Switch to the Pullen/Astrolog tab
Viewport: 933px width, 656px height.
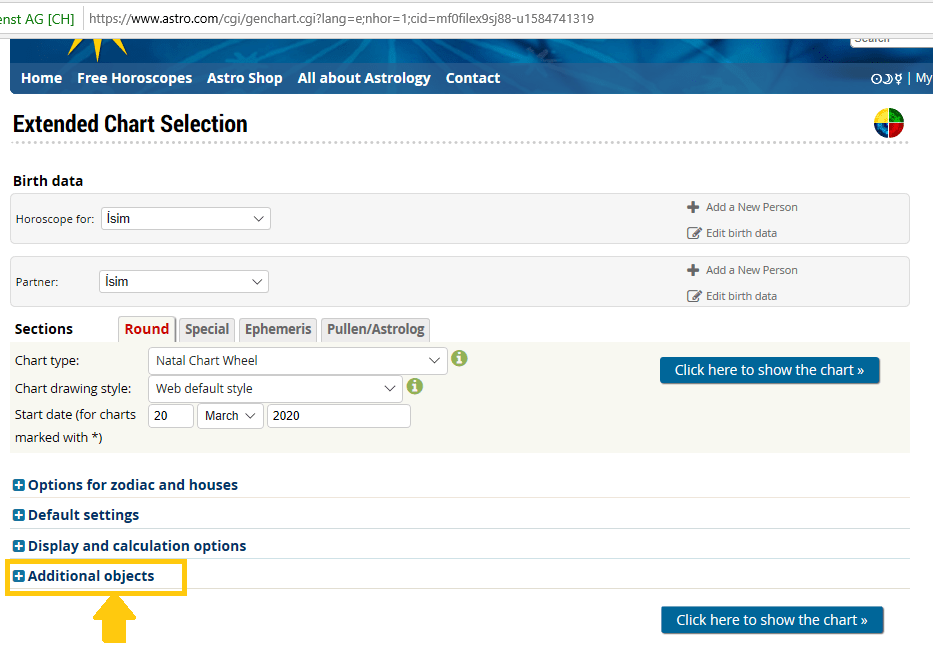pyautogui.click(x=375, y=329)
